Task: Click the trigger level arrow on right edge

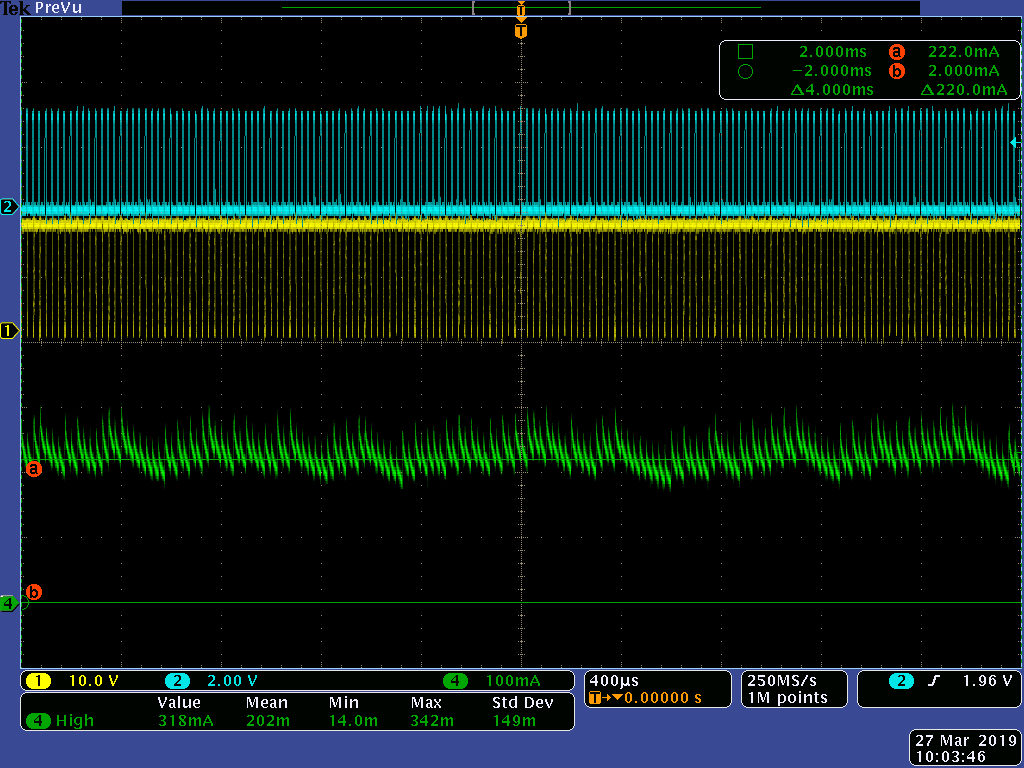Action: pos(1015,143)
